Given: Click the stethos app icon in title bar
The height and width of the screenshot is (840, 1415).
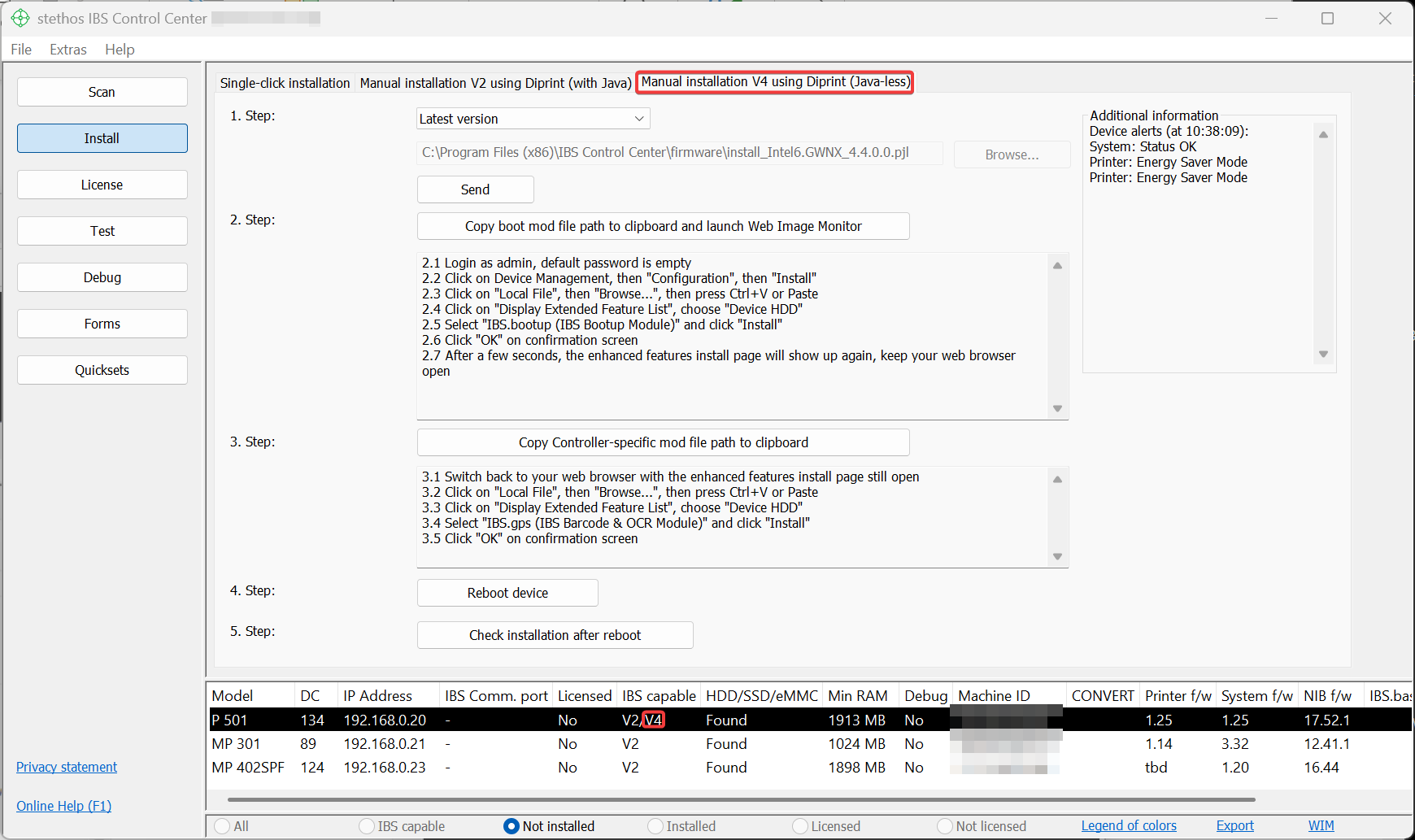Looking at the screenshot, I should click(x=20, y=18).
